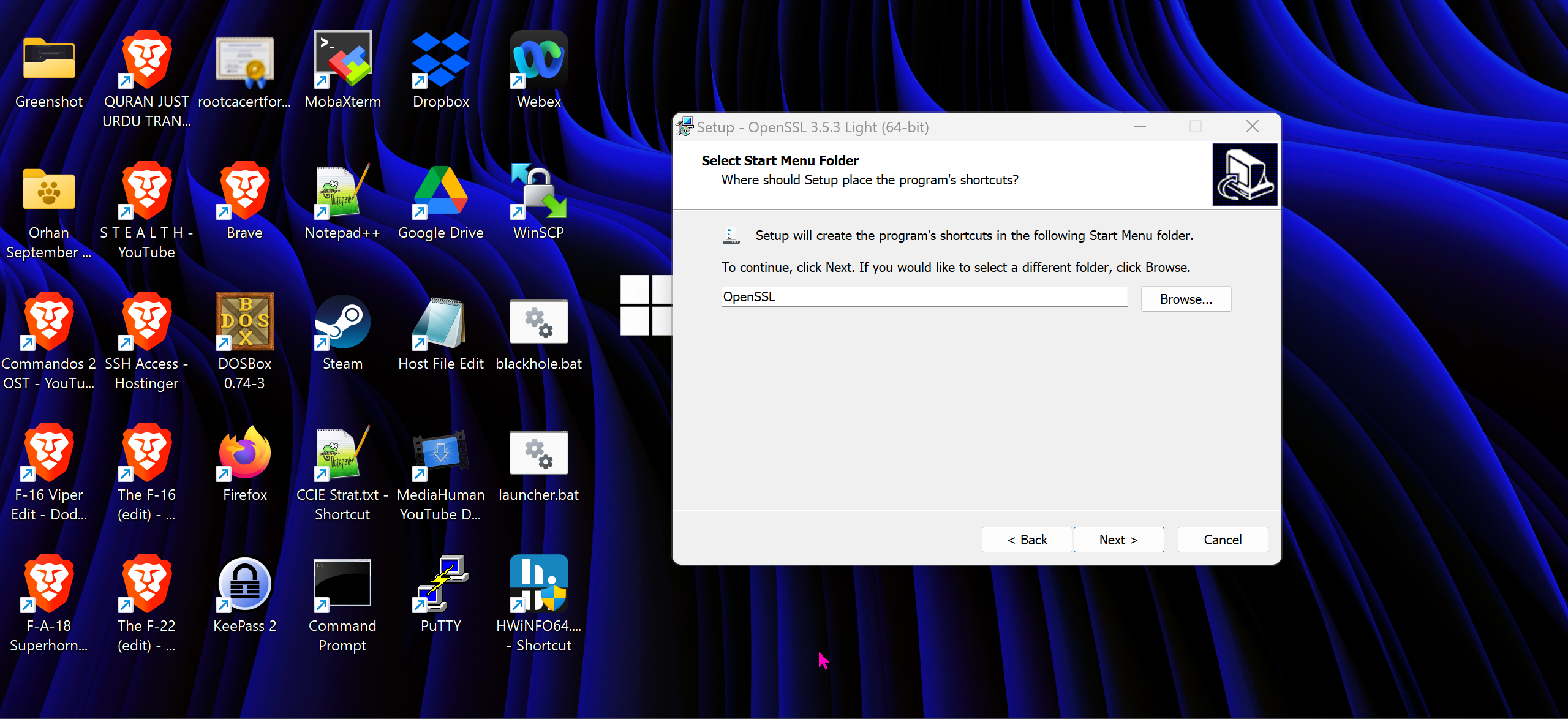Open the Browse folder dialog
The width and height of the screenshot is (1568, 719).
point(1185,299)
